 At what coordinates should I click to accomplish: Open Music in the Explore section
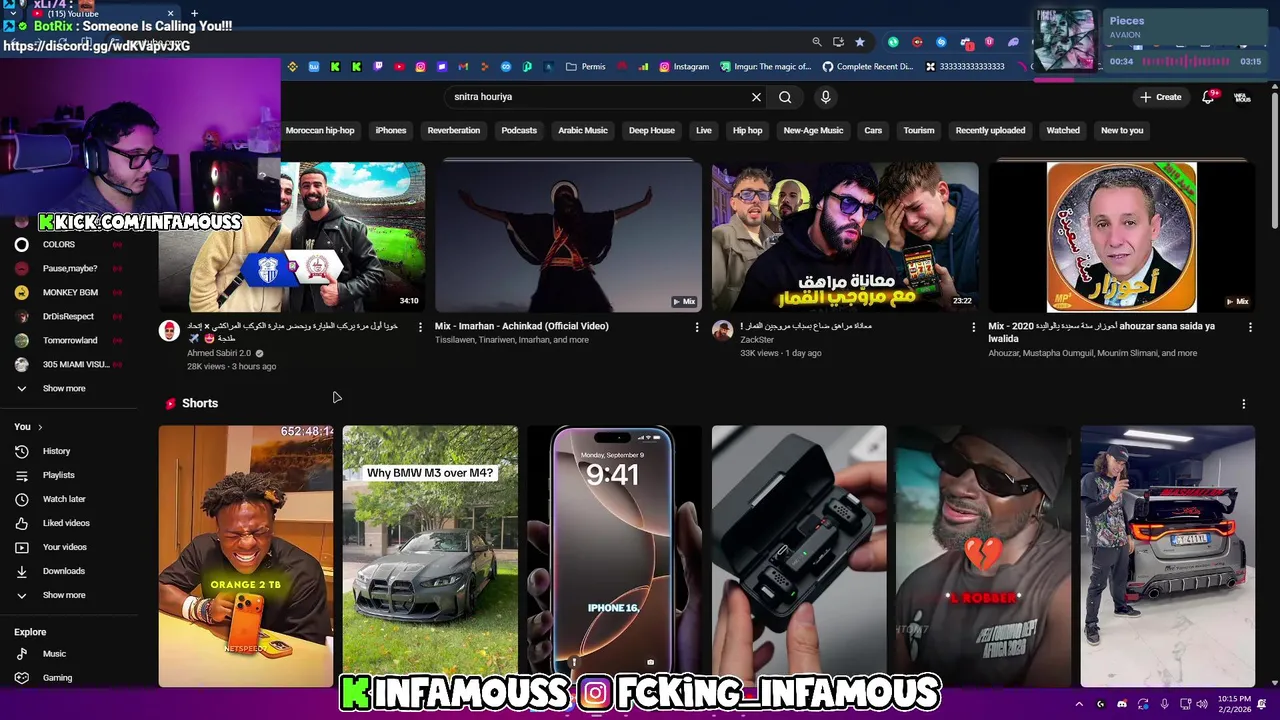[x=54, y=654]
